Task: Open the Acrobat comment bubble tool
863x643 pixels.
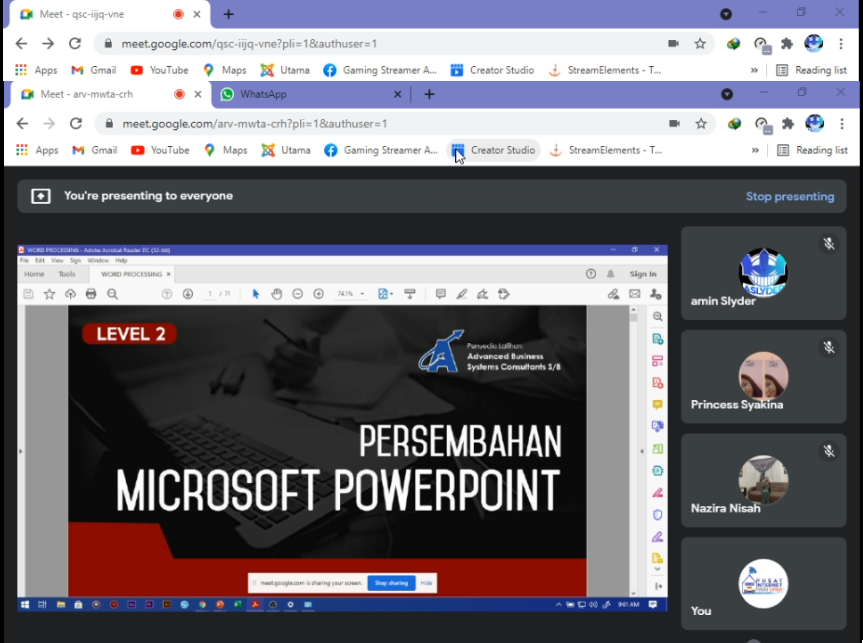Action: click(x=440, y=294)
